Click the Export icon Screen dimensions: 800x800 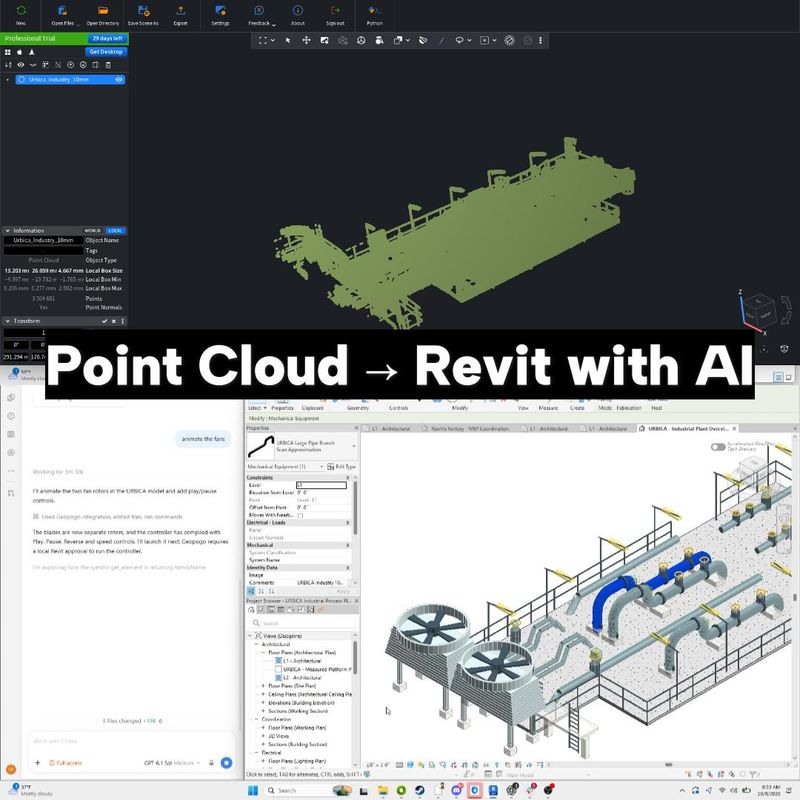tap(181, 11)
